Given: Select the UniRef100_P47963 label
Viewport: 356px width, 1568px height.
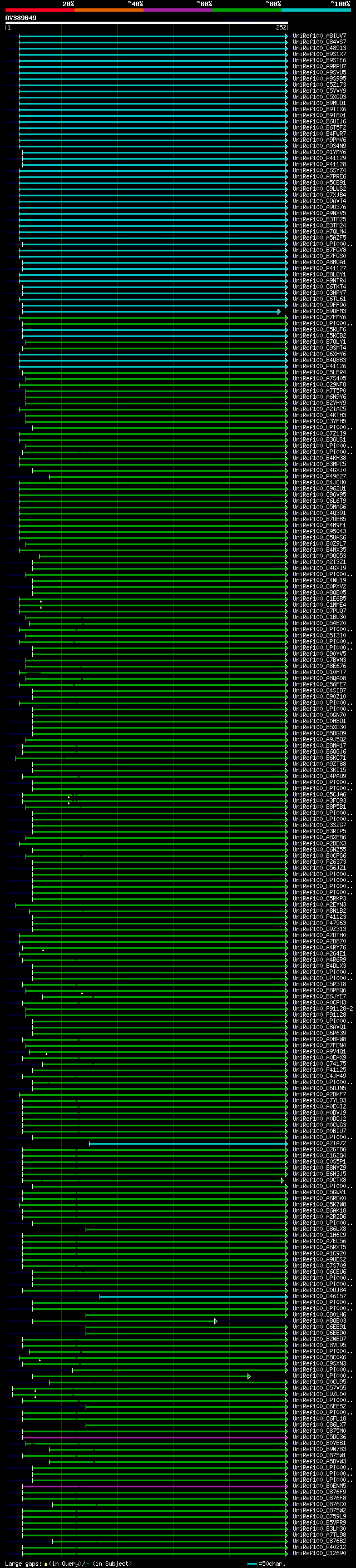Looking at the screenshot, I should coord(319,923).
